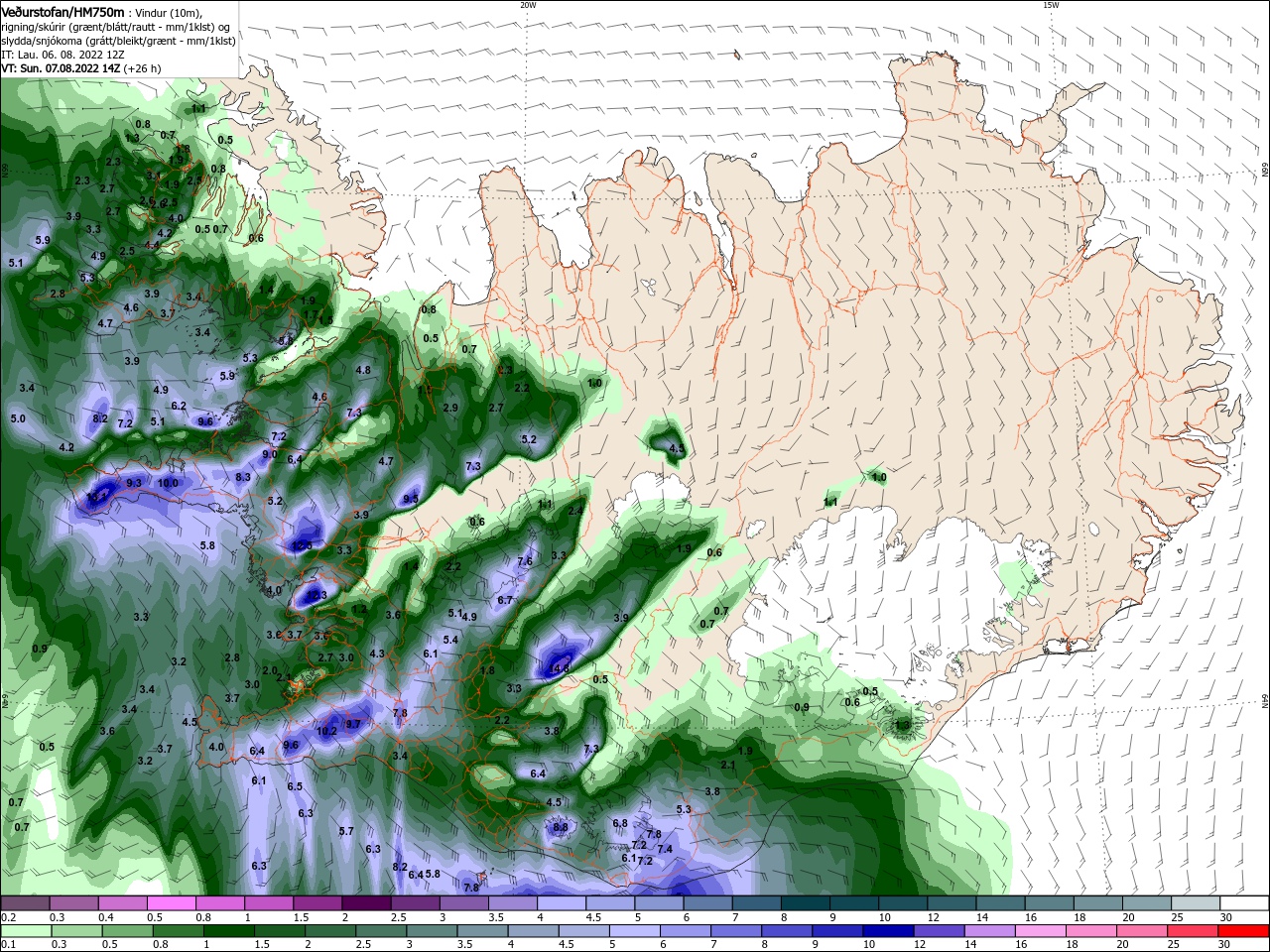Image resolution: width=1270 pixels, height=952 pixels.
Task: Click the Veðurstofan/HM750m title text
Action: coord(63,11)
